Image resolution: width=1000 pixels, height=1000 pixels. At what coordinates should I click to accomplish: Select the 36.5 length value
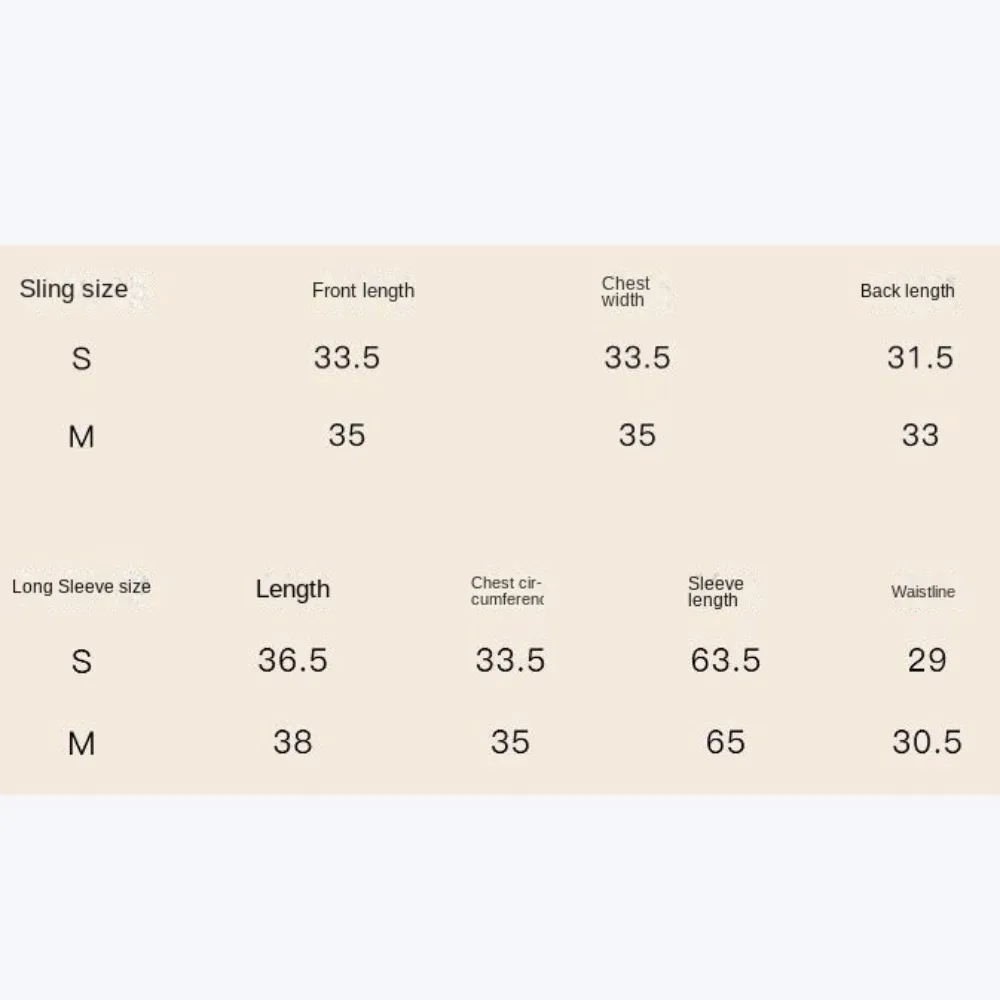click(293, 660)
